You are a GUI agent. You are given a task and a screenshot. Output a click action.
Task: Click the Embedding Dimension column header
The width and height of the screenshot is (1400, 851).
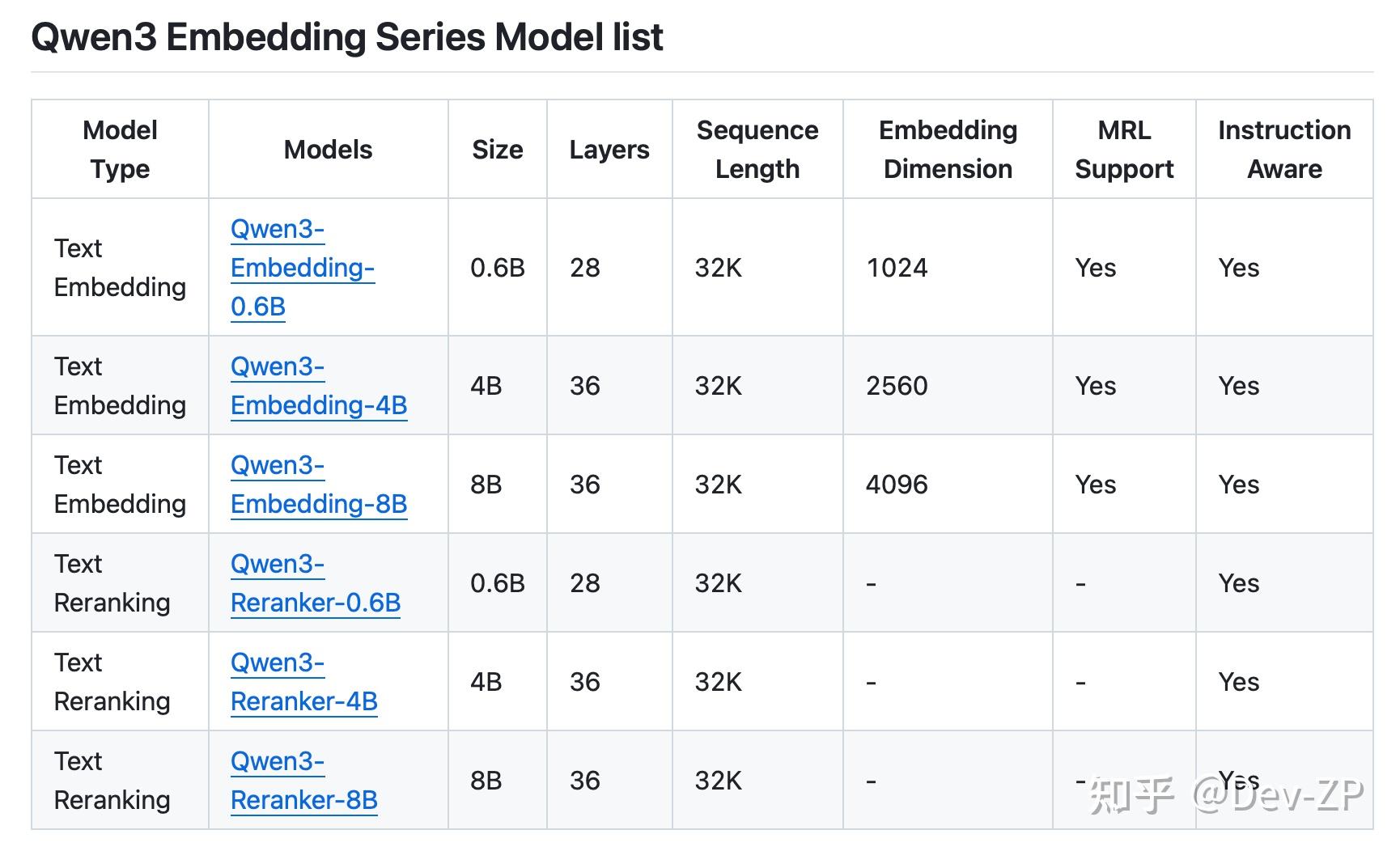[948, 150]
